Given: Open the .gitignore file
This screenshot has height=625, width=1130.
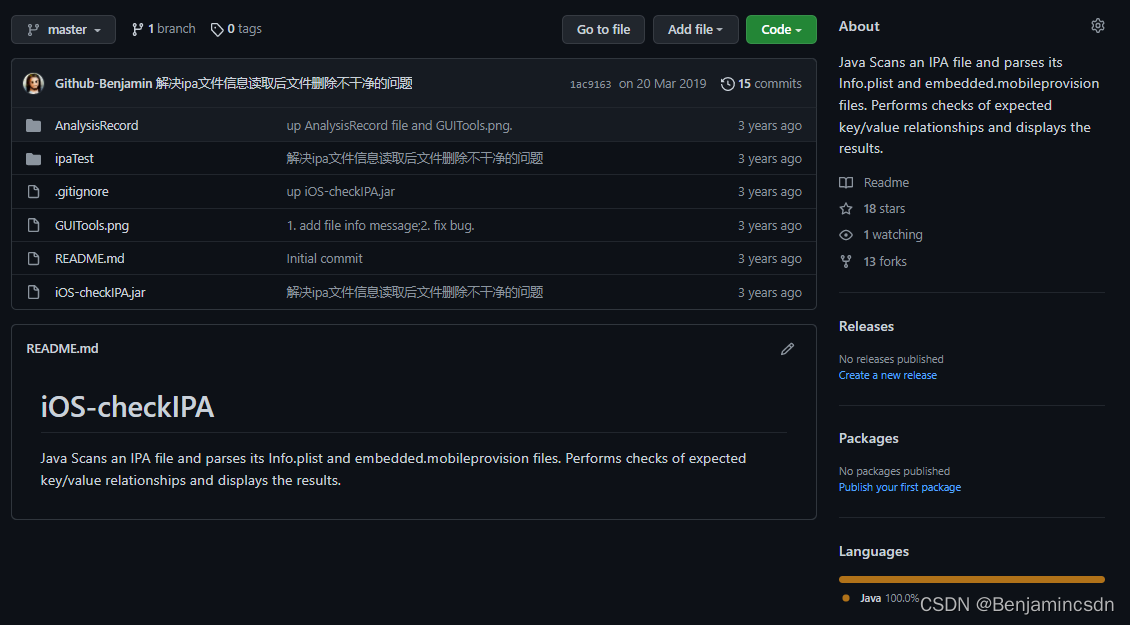Looking at the screenshot, I should 81,192.
